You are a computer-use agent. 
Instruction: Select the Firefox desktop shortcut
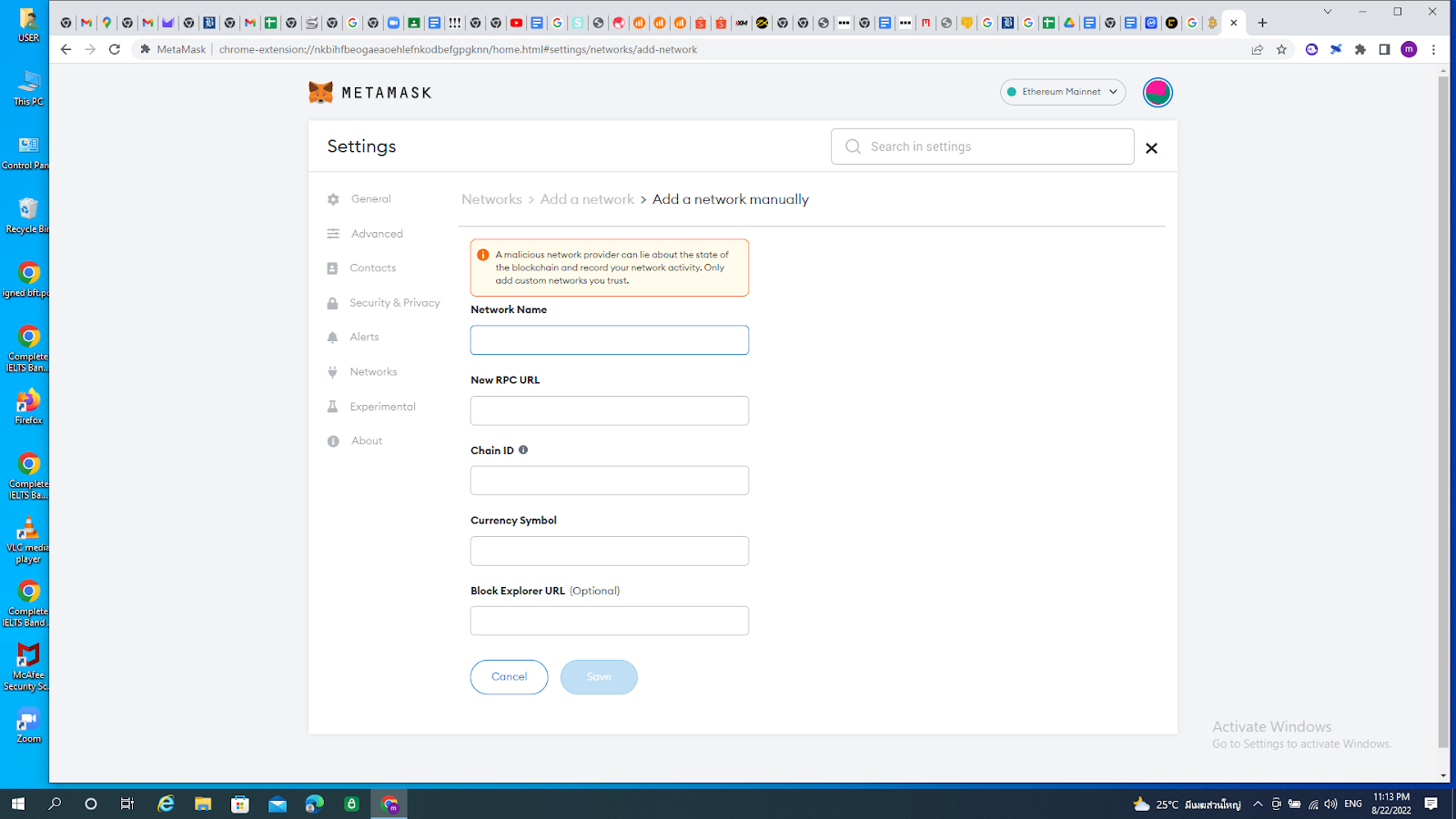pyautogui.click(x=28, y=407)
